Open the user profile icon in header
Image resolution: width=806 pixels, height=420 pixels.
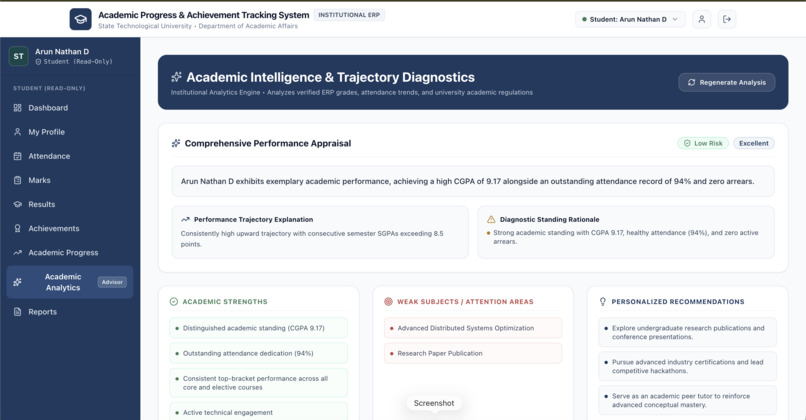coord(701,20)
